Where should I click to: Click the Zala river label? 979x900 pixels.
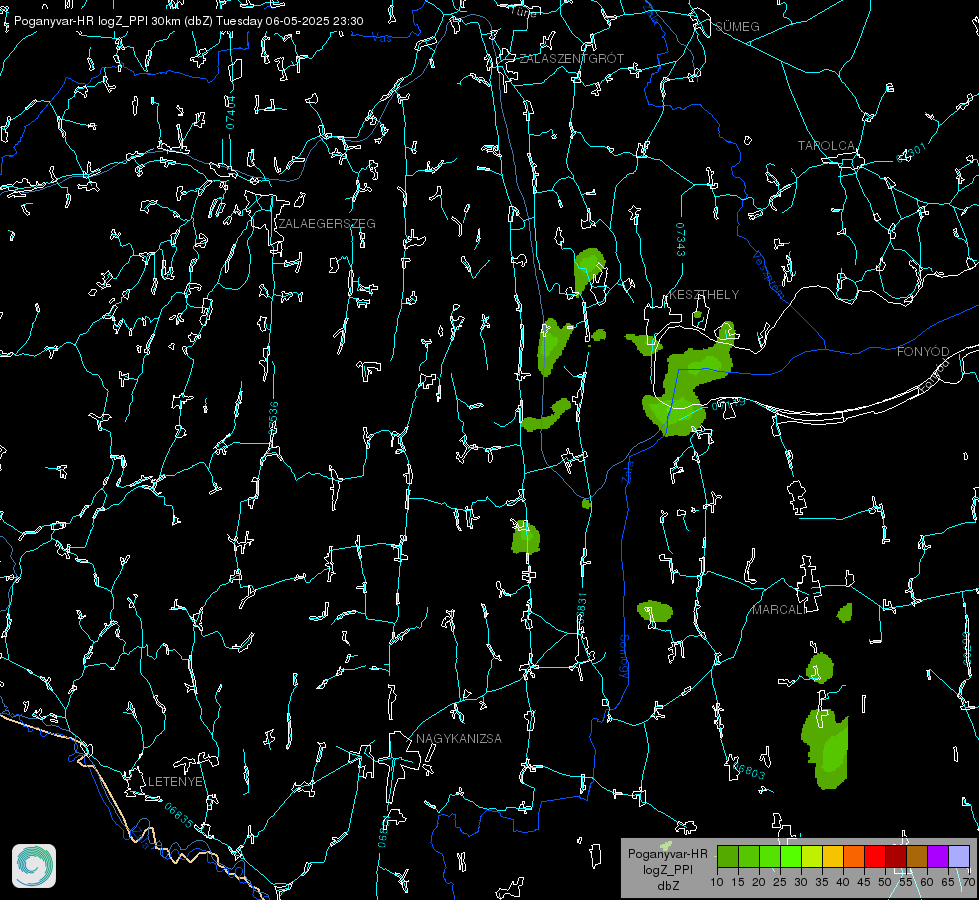click(x=628, y=471)
